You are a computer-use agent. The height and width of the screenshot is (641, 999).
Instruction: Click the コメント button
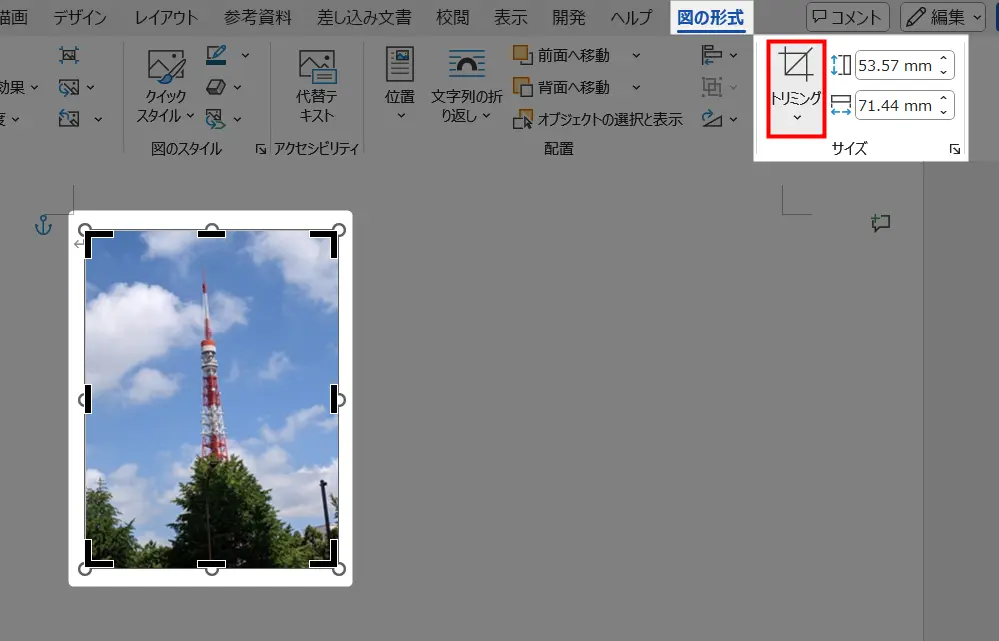pyautogui.click(x=847, y=17)
